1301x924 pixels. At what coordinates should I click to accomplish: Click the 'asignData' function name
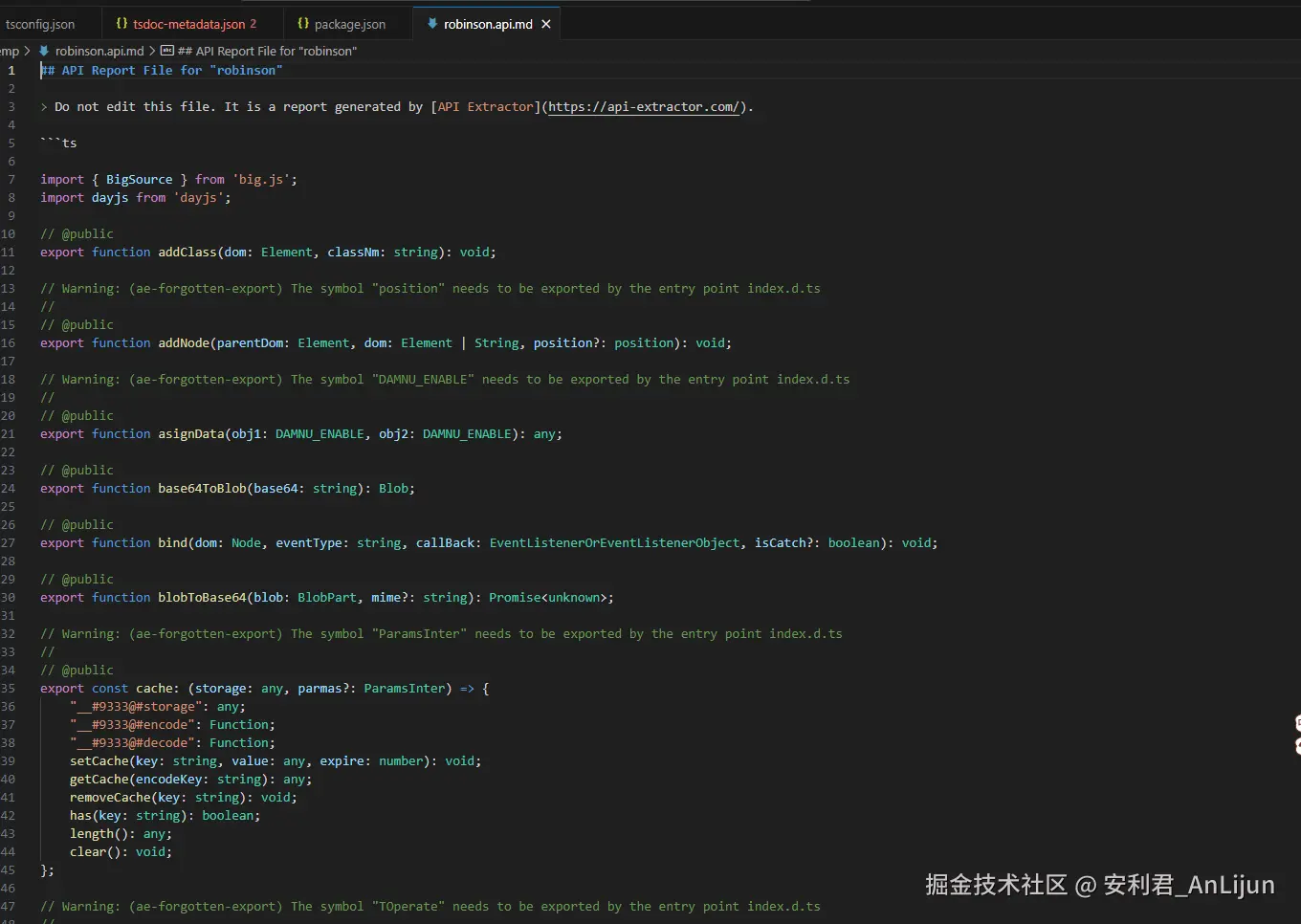191,434
